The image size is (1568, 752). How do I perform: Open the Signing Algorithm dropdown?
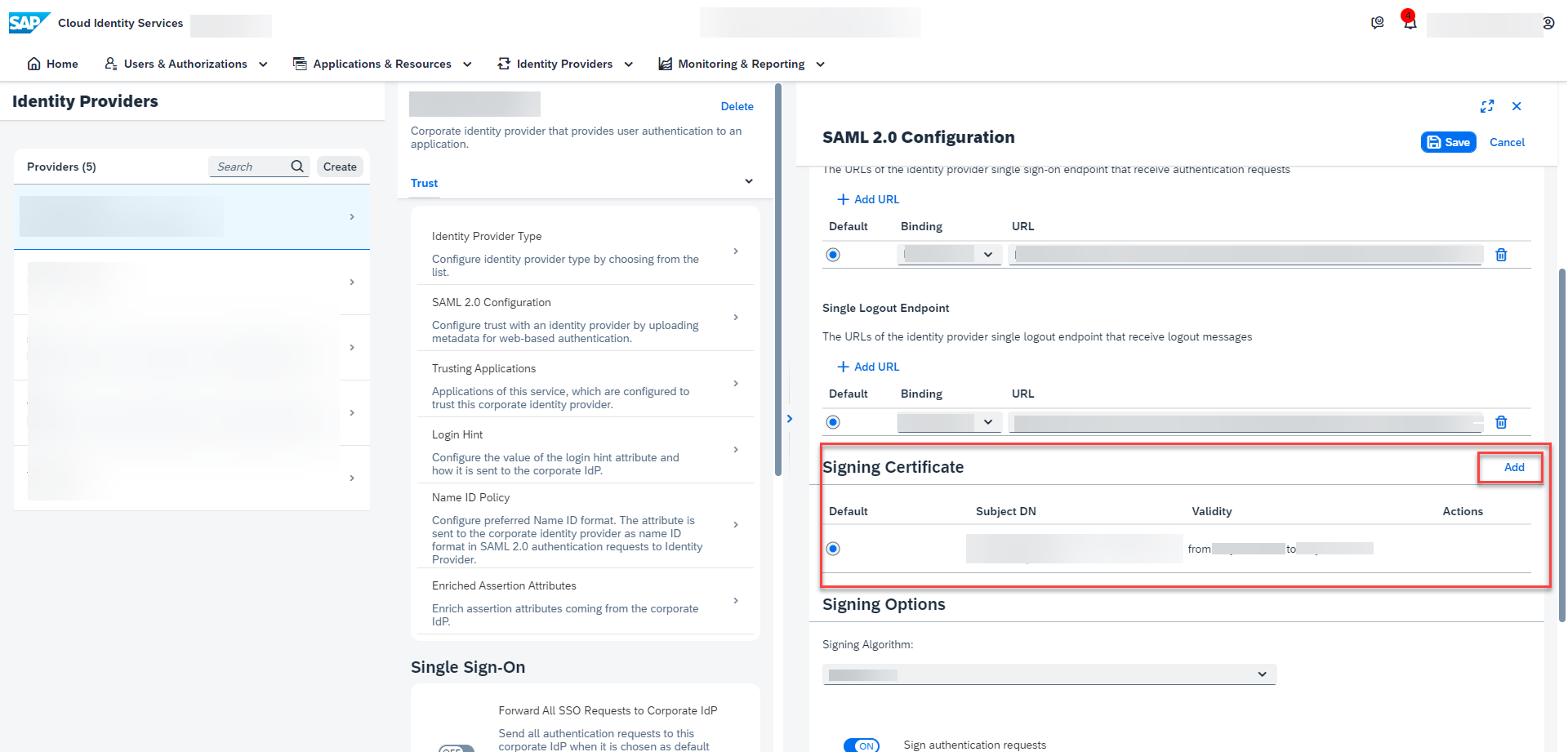pyautogui.click(x=1049, y=674)
